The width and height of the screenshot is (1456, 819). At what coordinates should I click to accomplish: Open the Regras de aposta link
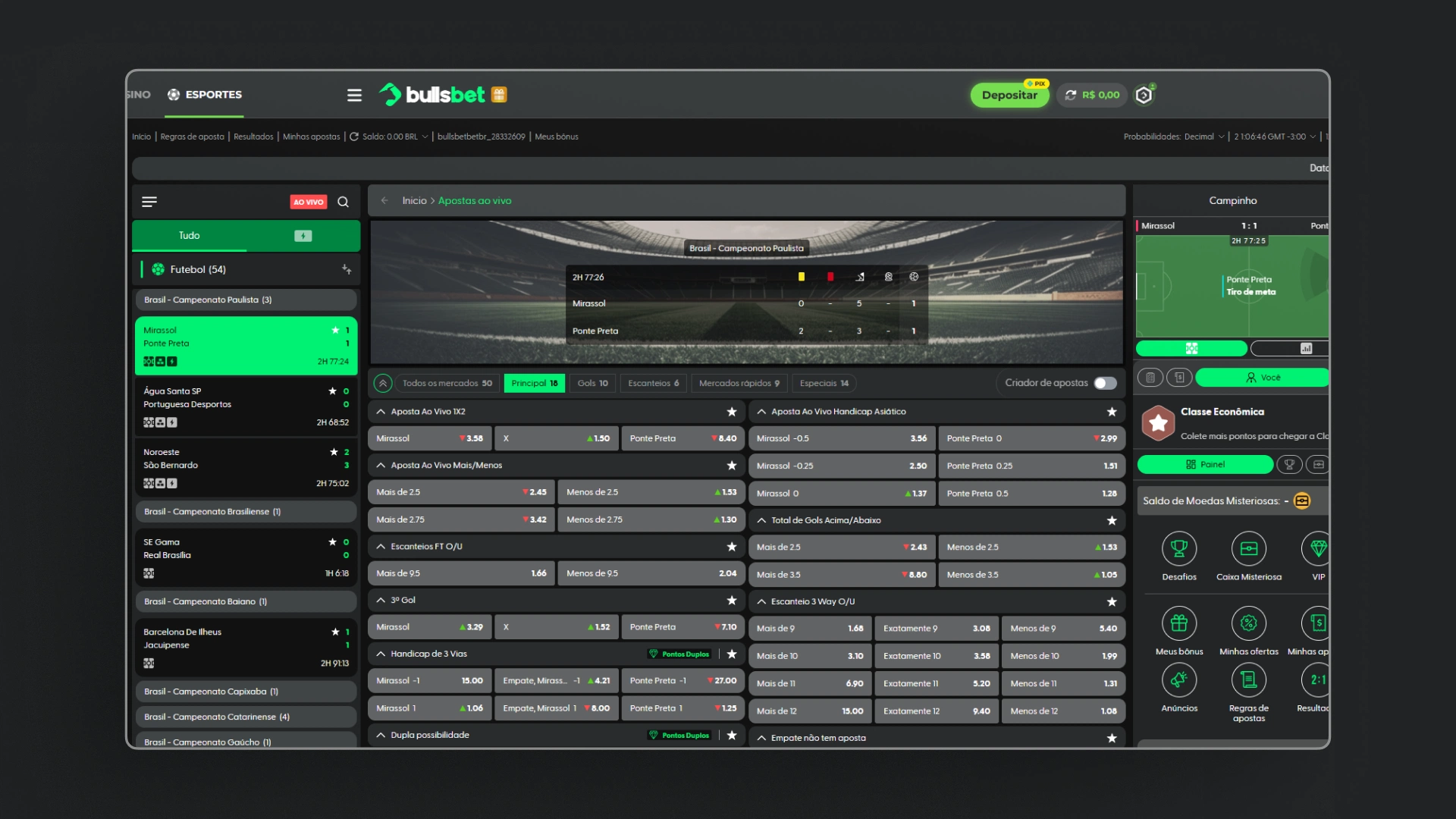[192, 136]
